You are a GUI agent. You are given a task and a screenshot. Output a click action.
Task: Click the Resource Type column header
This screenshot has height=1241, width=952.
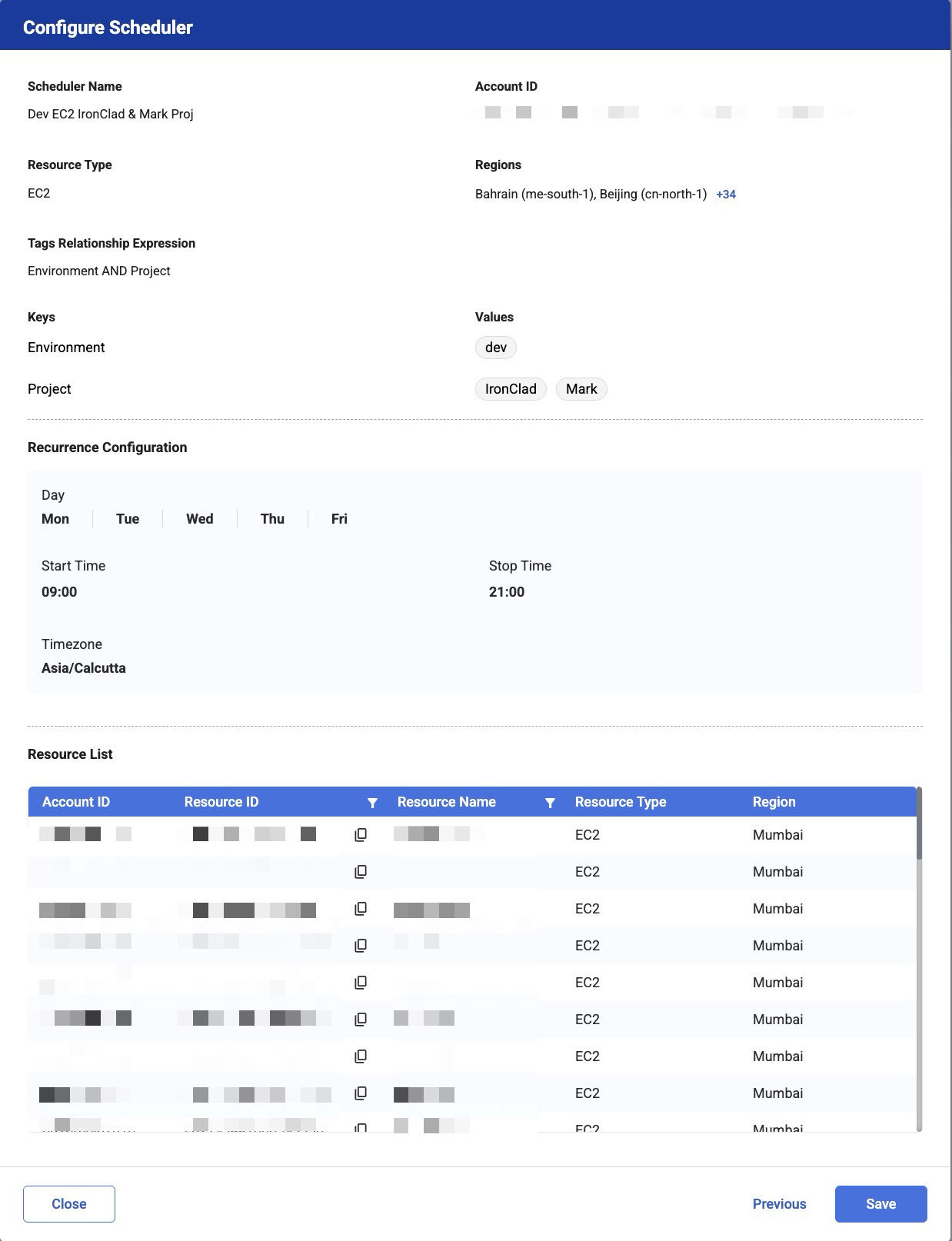pyautogui.click(x=620, y=802)
